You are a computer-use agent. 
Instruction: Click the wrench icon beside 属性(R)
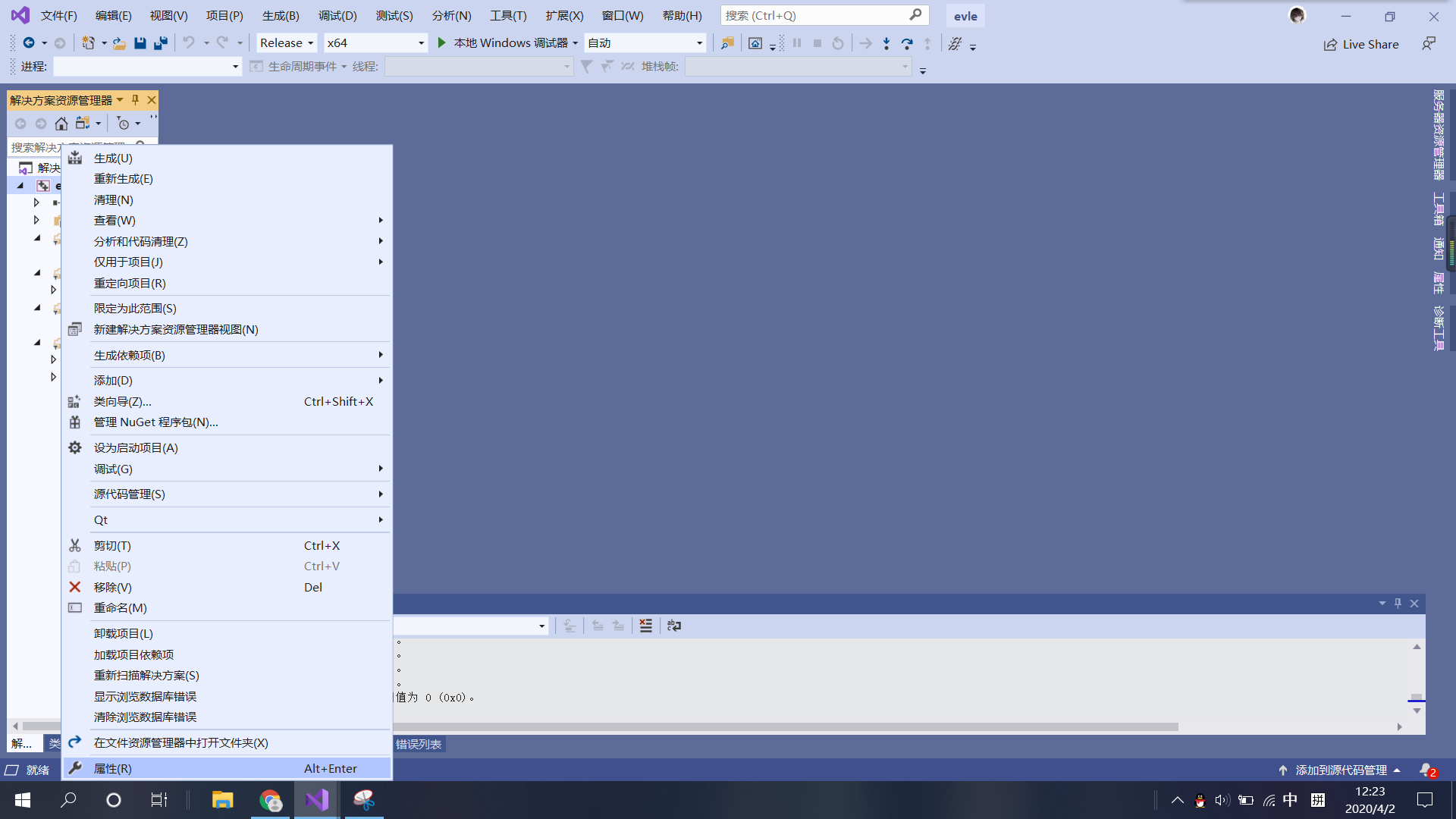point(75,768)
